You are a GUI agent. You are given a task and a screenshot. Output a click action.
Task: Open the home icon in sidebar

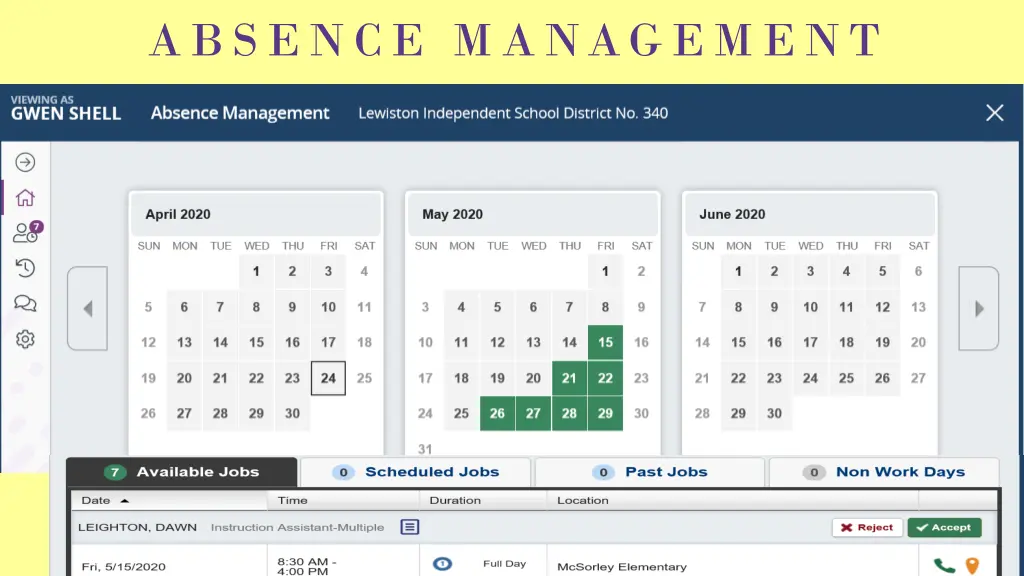point(25,197)
